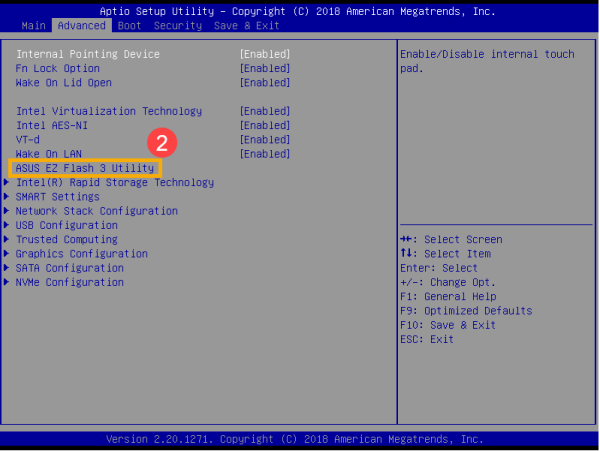Viewport: 600px width, 451px height.
Task: Select Wake On LAN setting
Action: (49, 154)
